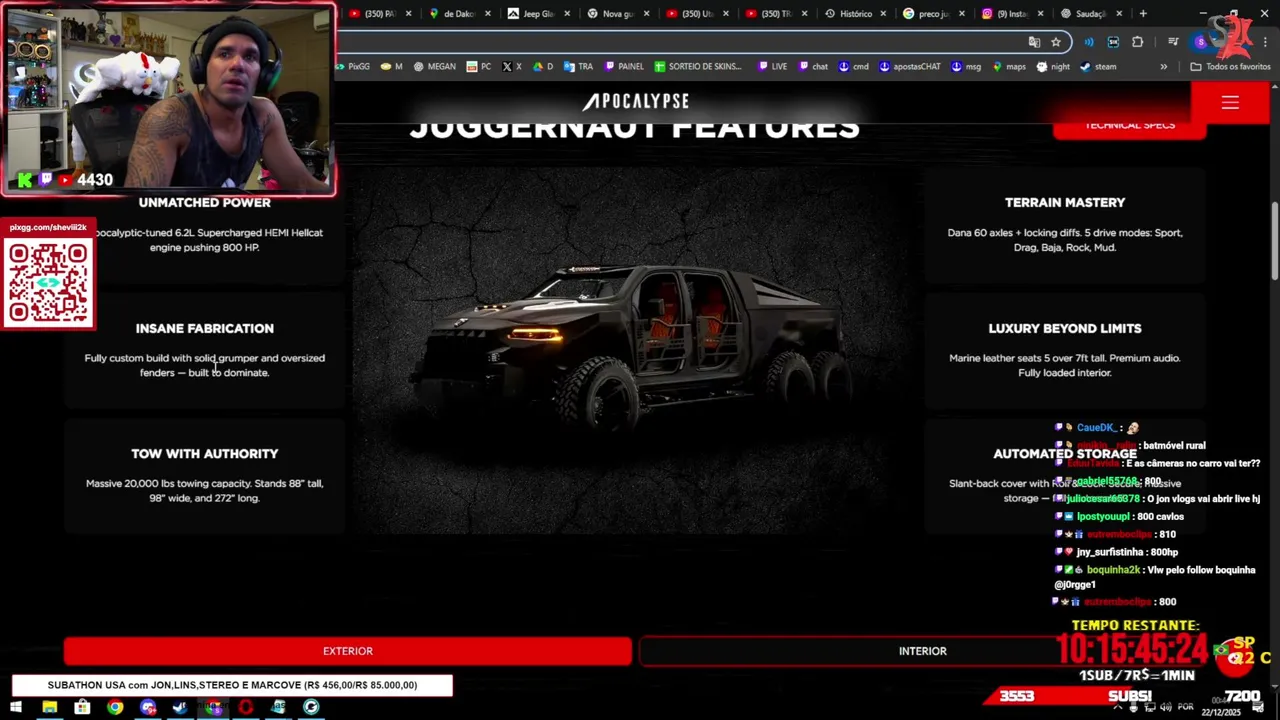Open the media control playlist icon

point(1173,42)
